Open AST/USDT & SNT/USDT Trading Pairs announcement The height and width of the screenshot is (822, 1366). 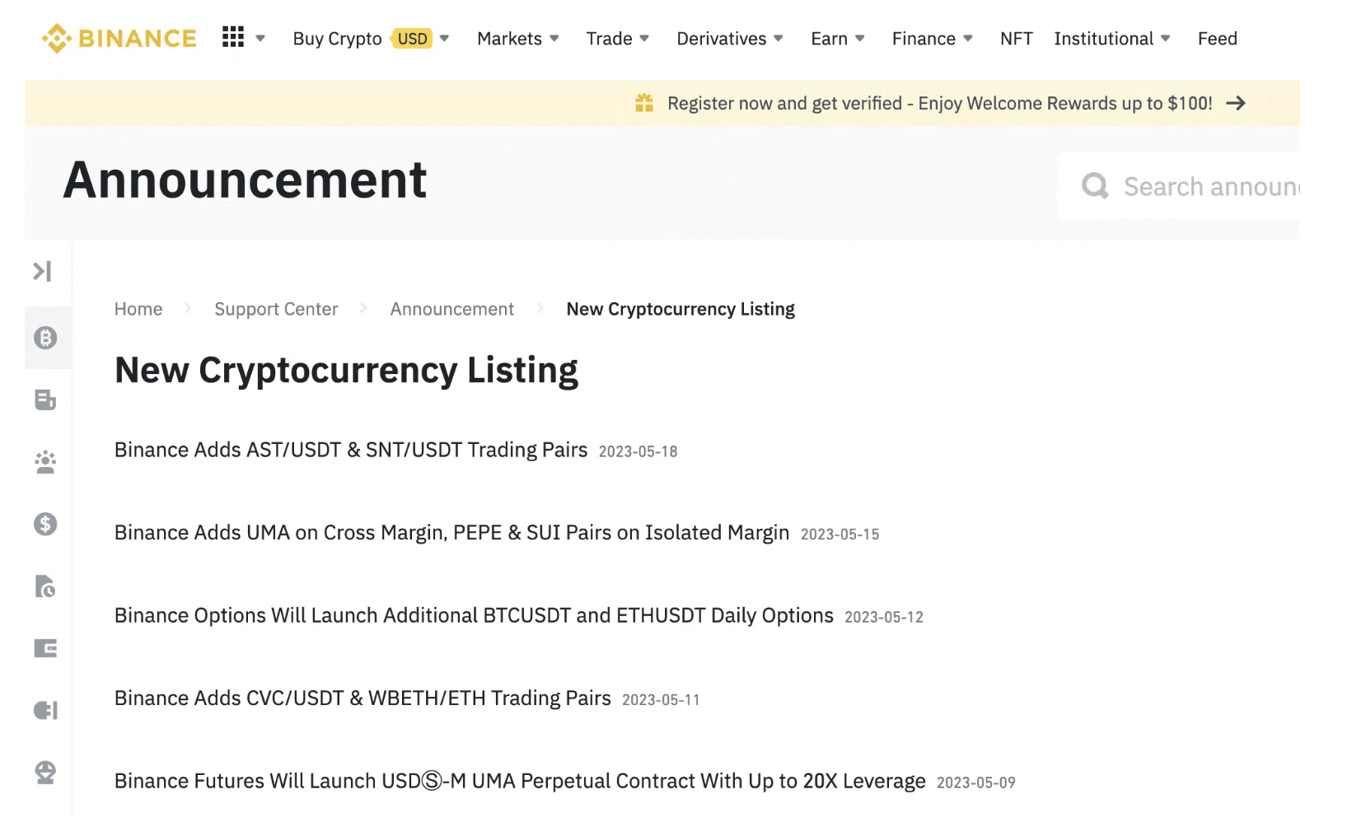click(x=351, y=450)
